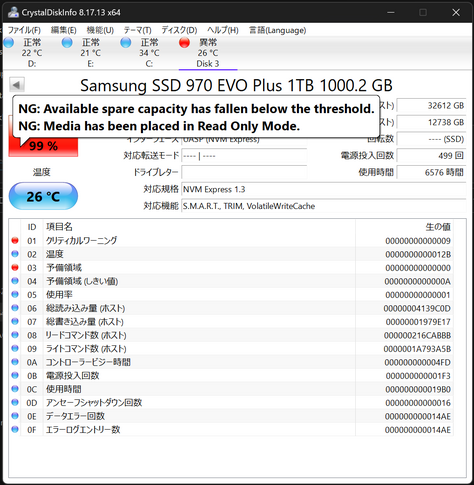474x485 pixels.
Task: Click the 対応規格 NVM Express 1.3 field
Action: pos(323,189)
